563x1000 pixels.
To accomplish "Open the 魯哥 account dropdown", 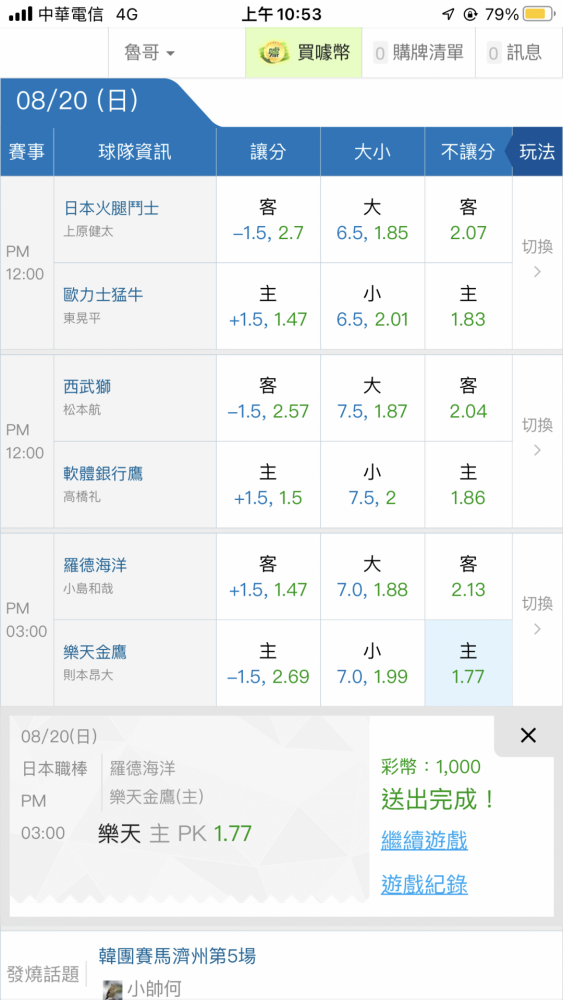I will [150, 52].
